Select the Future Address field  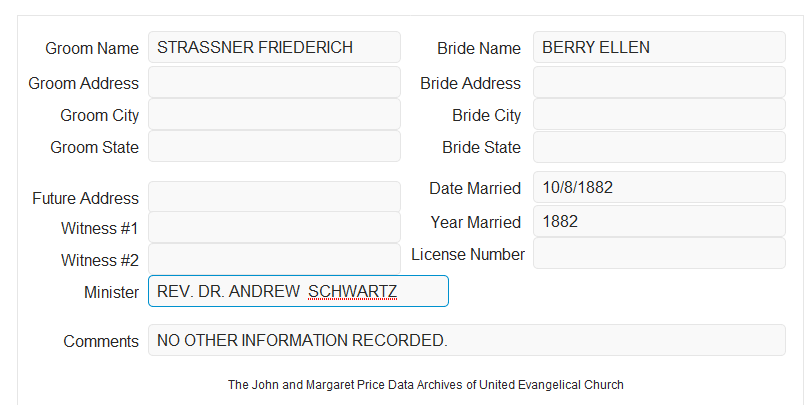274,197
